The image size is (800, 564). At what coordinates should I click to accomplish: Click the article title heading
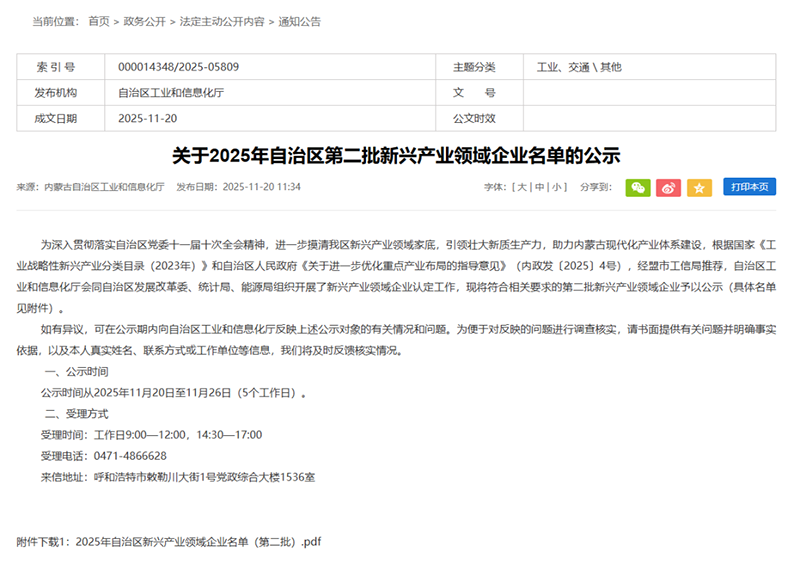point(396,156)
